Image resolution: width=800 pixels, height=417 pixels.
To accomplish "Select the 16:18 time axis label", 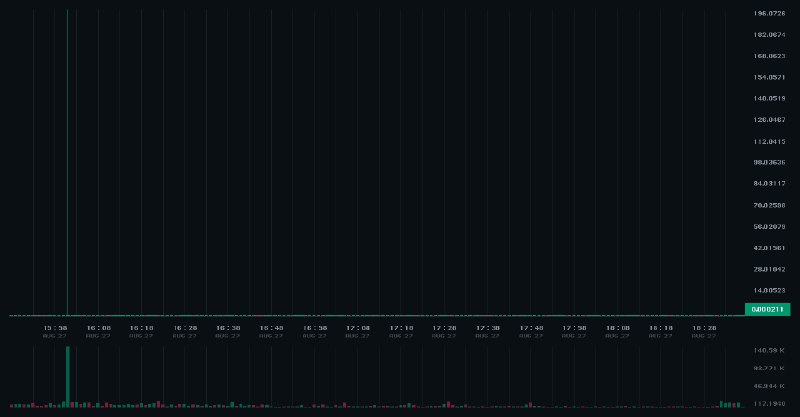I will 141,328.
